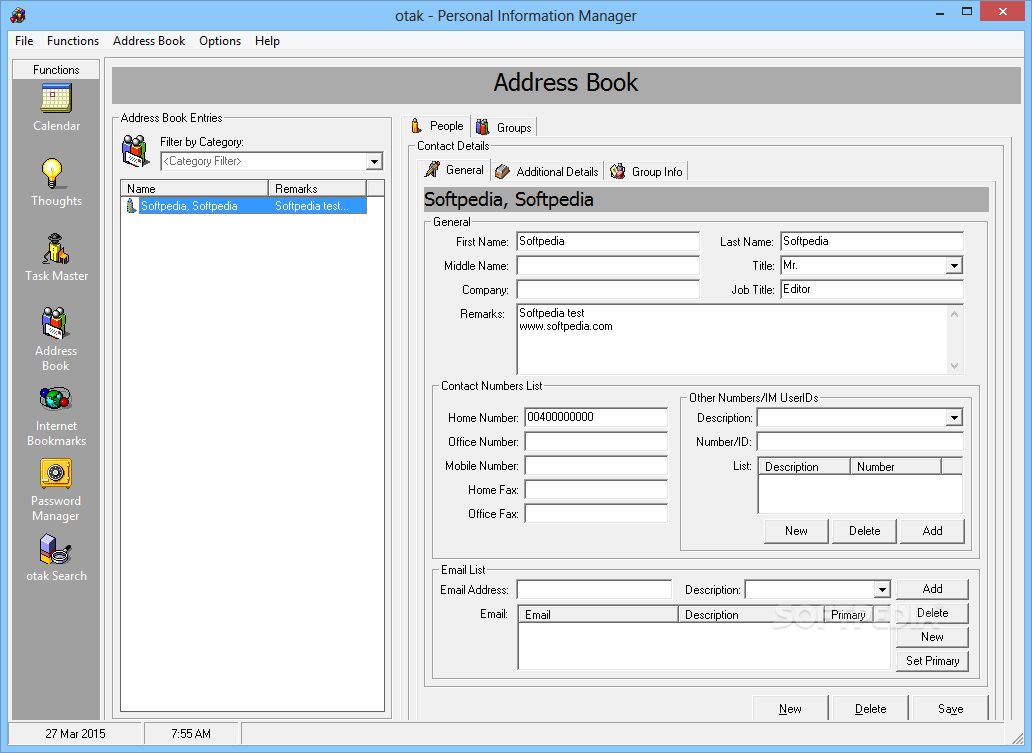Click the Job Title field
Image resolution: width=1032 pixels, height=753 pixels.
pos(871,289)
